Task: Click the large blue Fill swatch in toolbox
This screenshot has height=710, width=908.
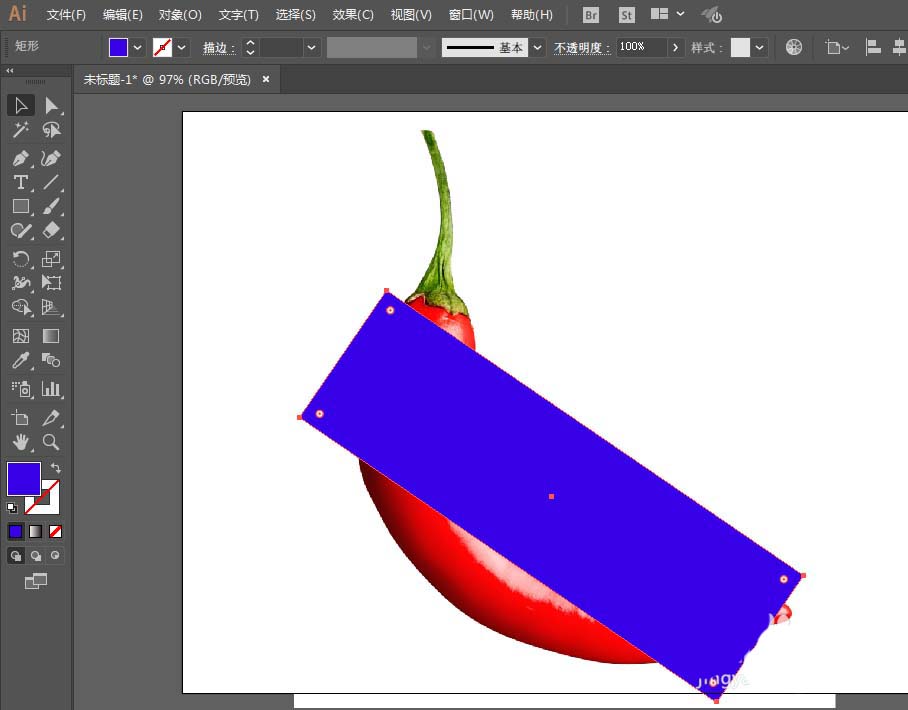Action: point(24,478)
